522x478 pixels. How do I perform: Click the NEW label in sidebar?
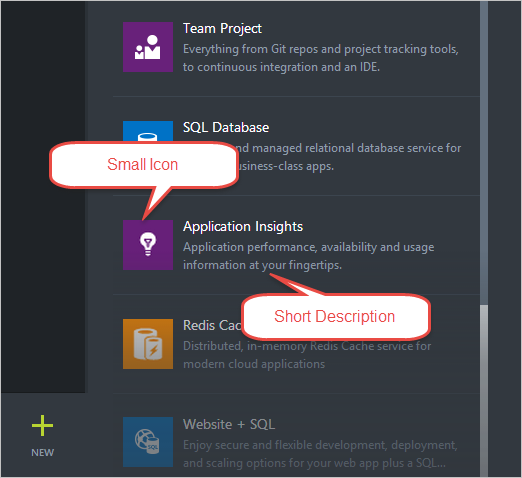coord(42,453)
